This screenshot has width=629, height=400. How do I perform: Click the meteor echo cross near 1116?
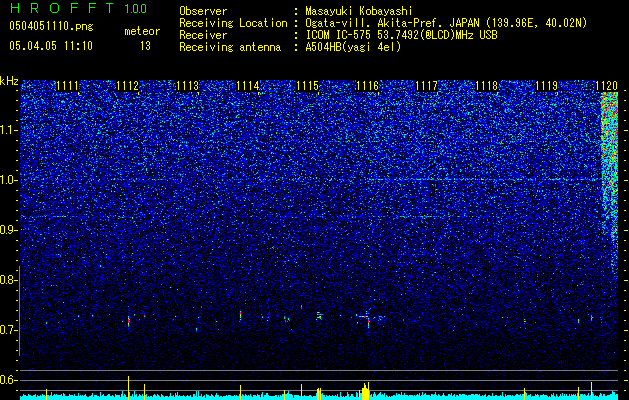[366, 318]
